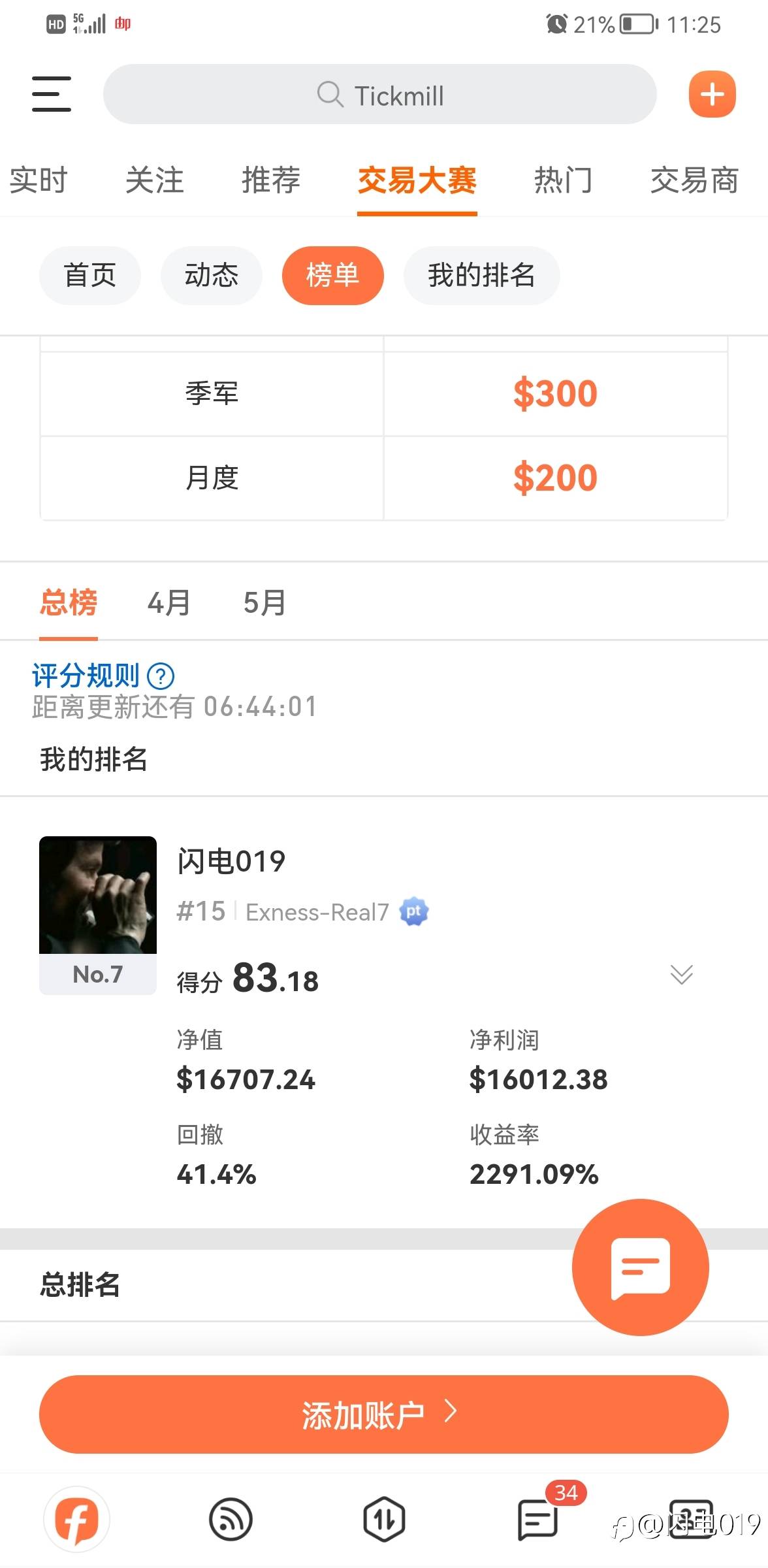Open the floating orange chat bubble
The image size is (768, 1568).
pos(640,1266)
